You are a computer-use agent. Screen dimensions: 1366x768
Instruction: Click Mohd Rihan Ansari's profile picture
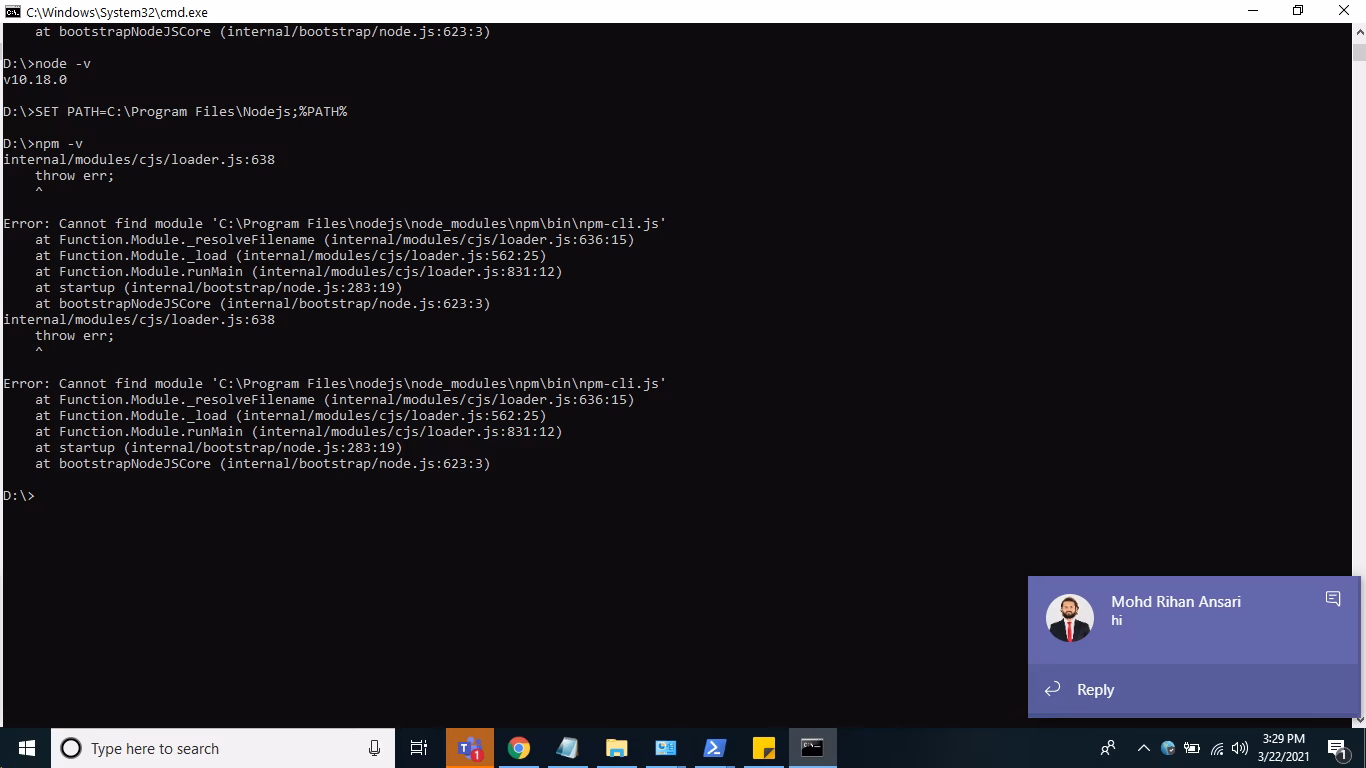(1069, 617)
